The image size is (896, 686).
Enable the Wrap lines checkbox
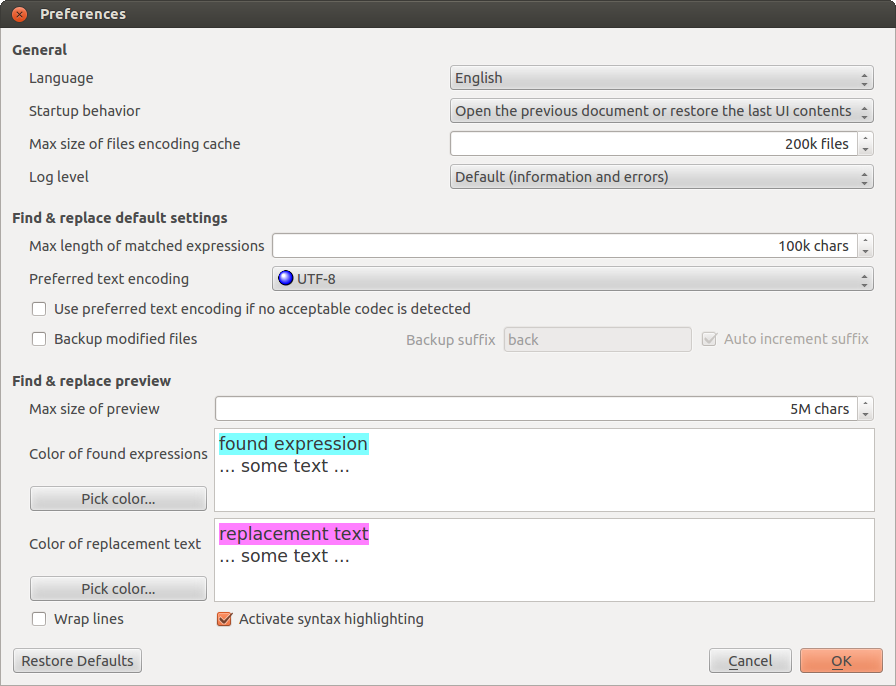[x=39, y=619]
